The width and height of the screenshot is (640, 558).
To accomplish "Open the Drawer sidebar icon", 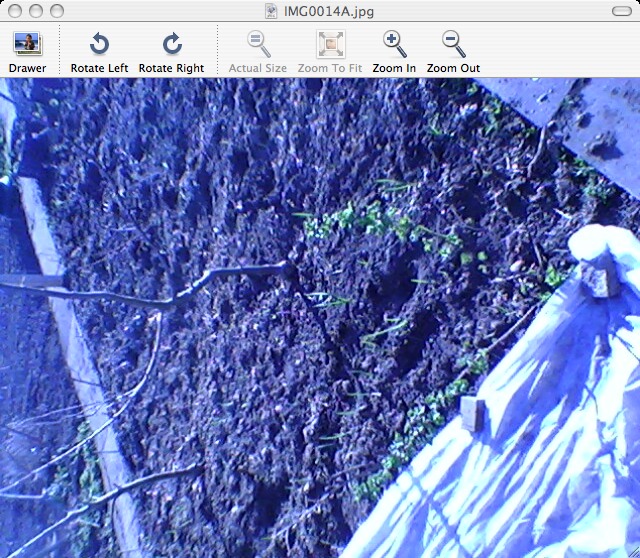I will (27, 44).
